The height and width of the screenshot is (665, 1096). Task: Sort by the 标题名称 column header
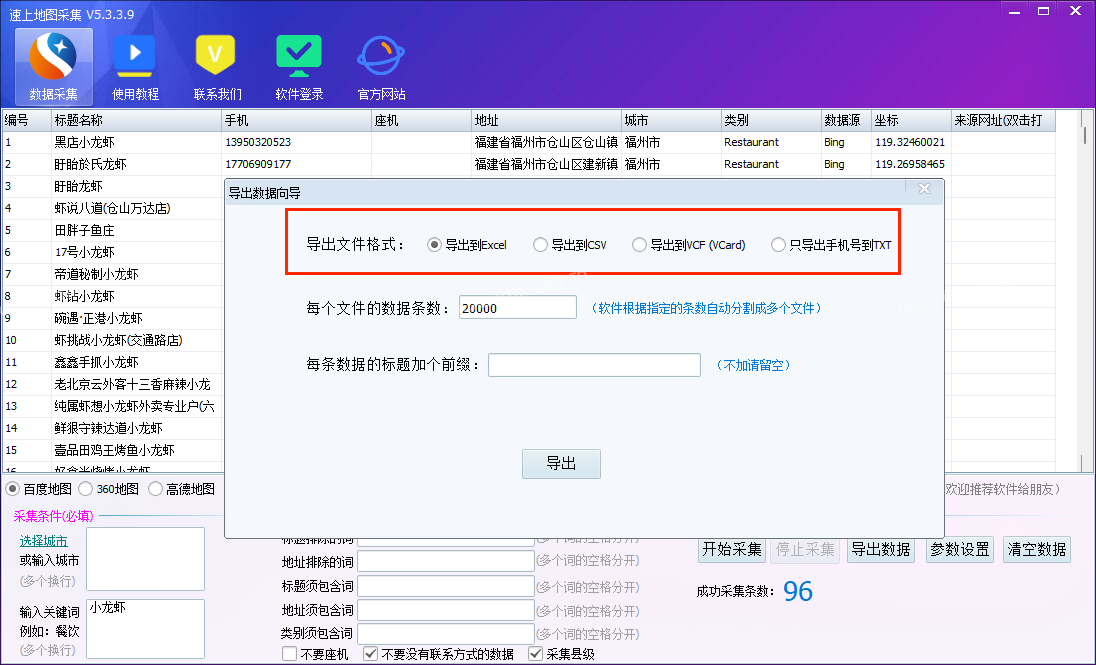136,120
